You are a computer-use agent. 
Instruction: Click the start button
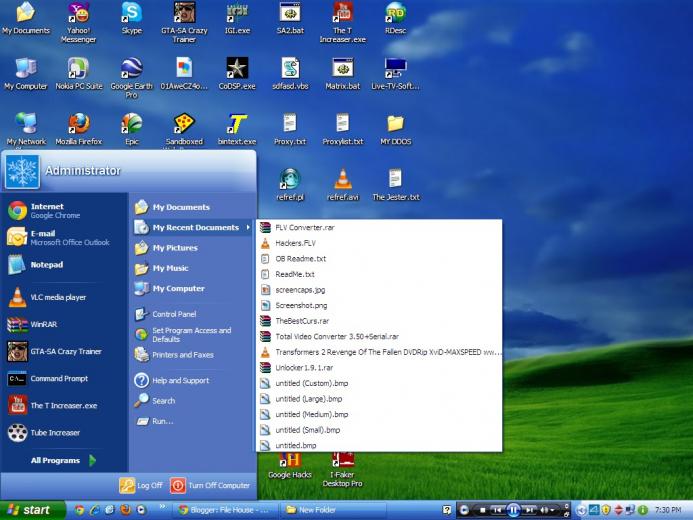pos(32,510)
